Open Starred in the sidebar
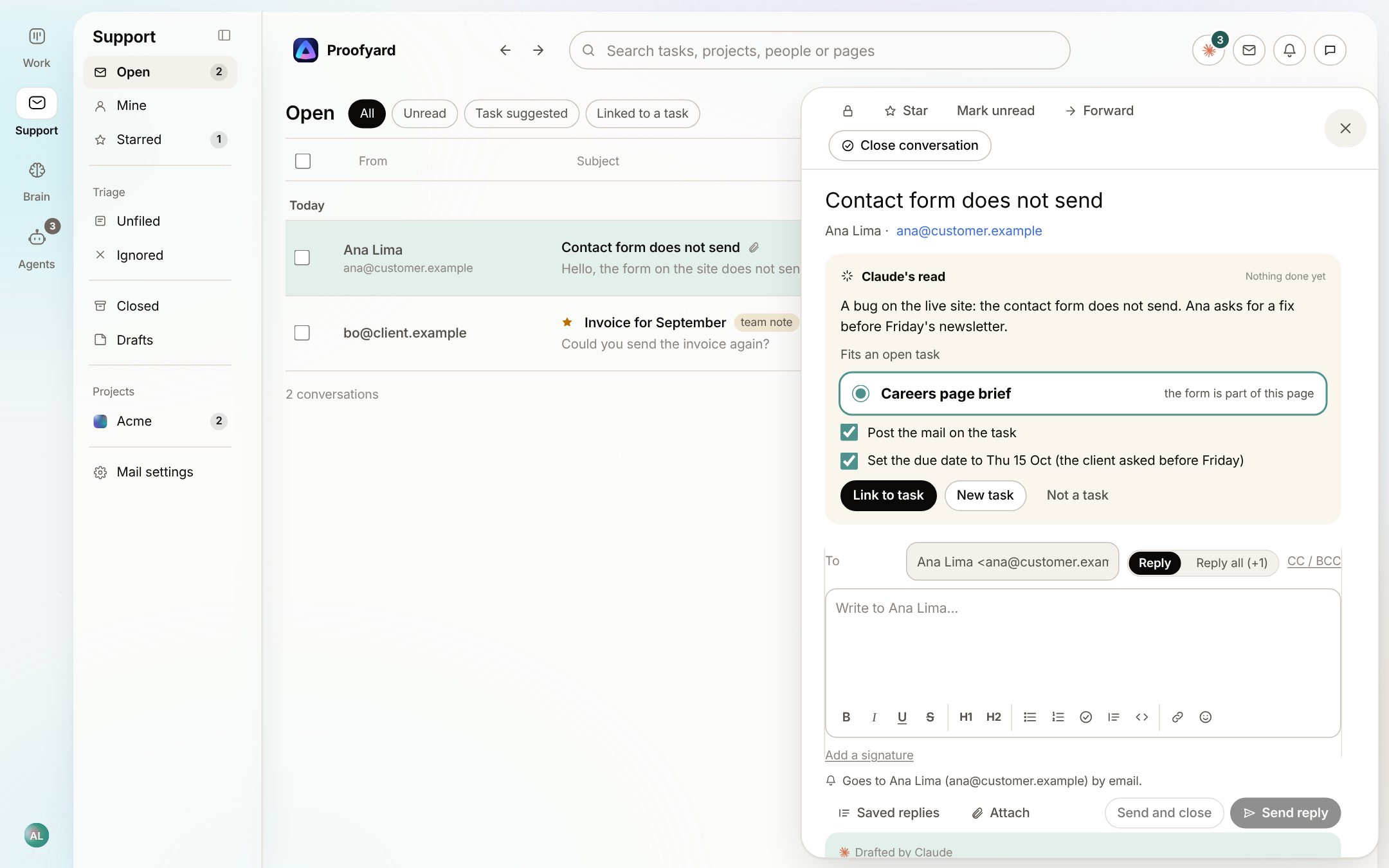 pyautogui.click(x=160, y=140)
